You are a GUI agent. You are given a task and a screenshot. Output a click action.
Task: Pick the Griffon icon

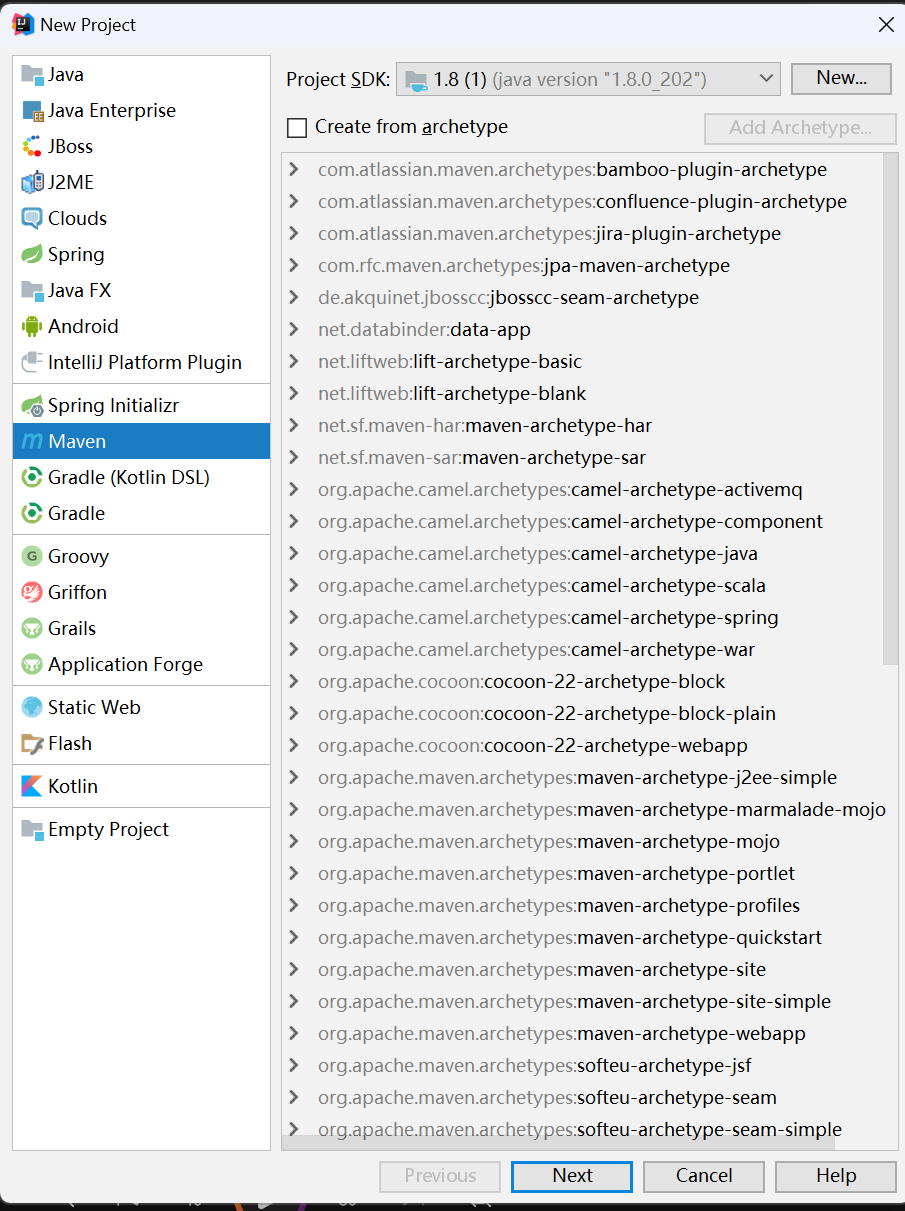coord(32,593)
